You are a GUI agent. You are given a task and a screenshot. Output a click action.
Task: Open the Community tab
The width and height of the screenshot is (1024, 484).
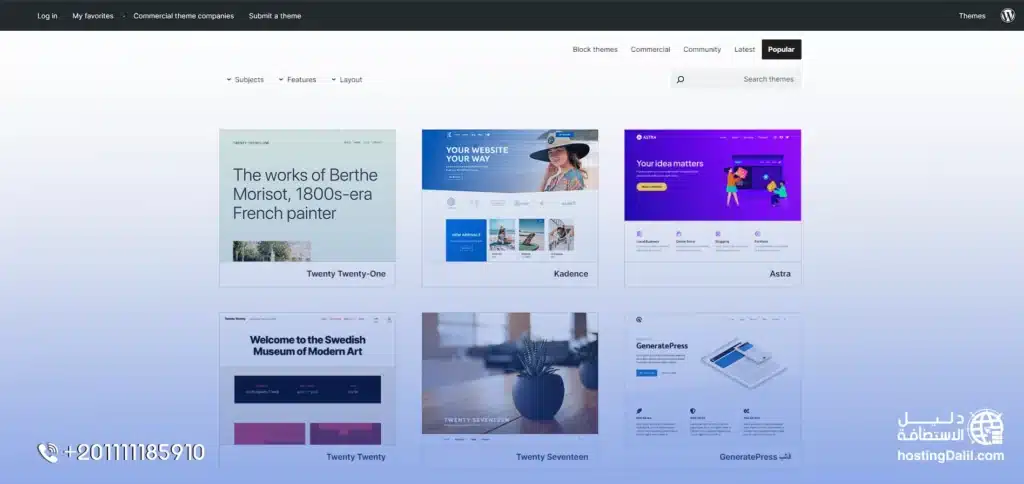click(x=702, y=49)
